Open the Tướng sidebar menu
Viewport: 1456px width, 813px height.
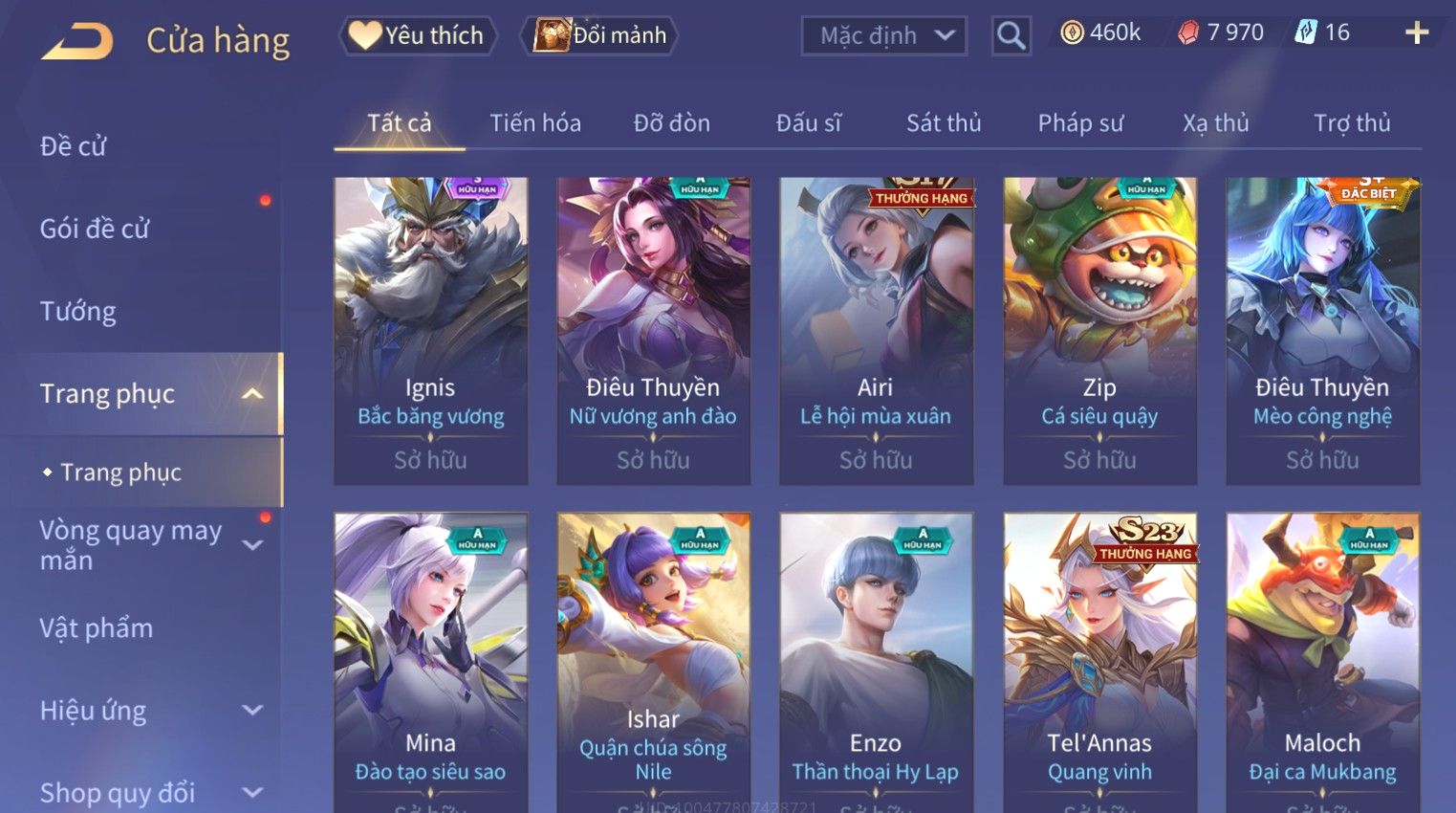click(x=77, y=312)
